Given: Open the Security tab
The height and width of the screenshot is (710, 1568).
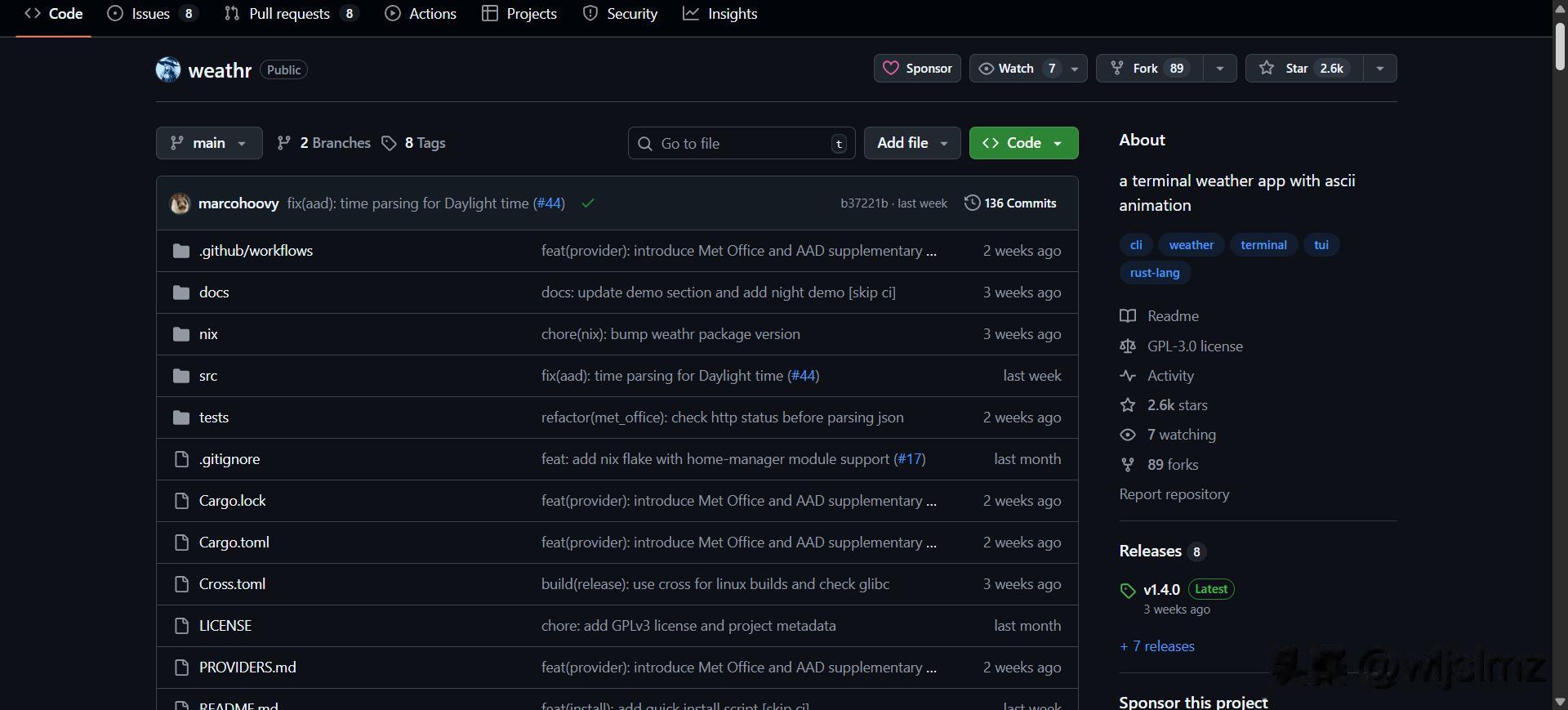Looking at the screenshot, I should click(620, 14).
